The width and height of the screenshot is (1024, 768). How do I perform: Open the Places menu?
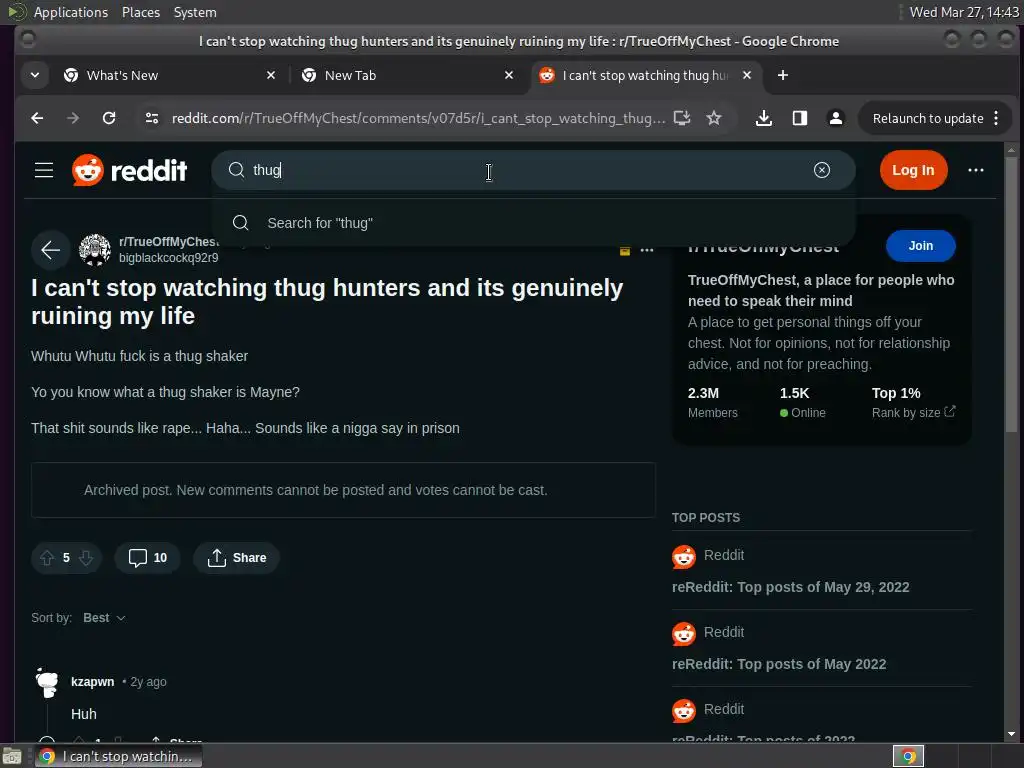coord(141,12)
